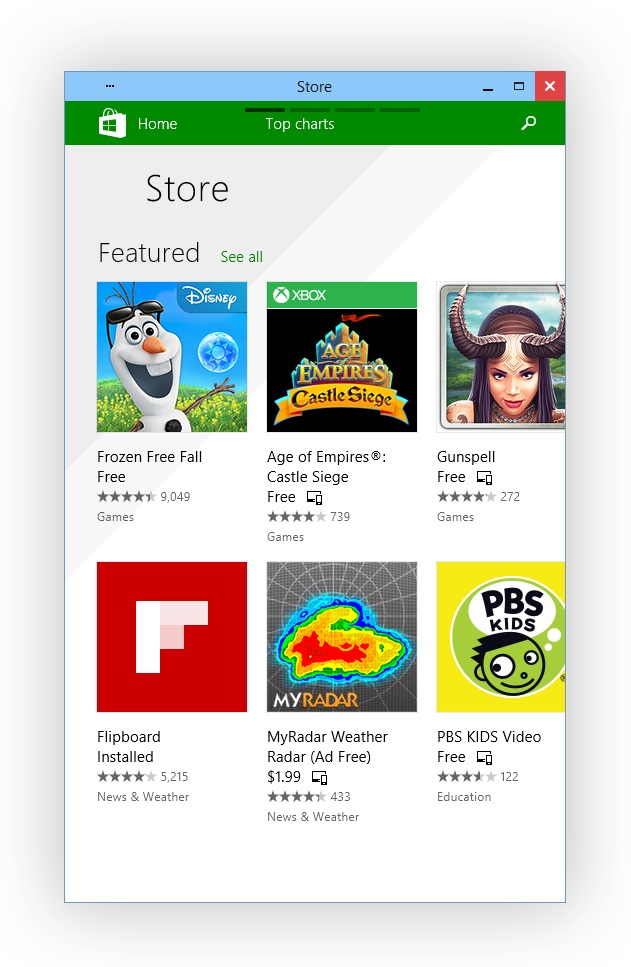Open the MyRadar weather tile image
Image resolution: width=631 pixels, height=967 pixels.
pos(342,637)
